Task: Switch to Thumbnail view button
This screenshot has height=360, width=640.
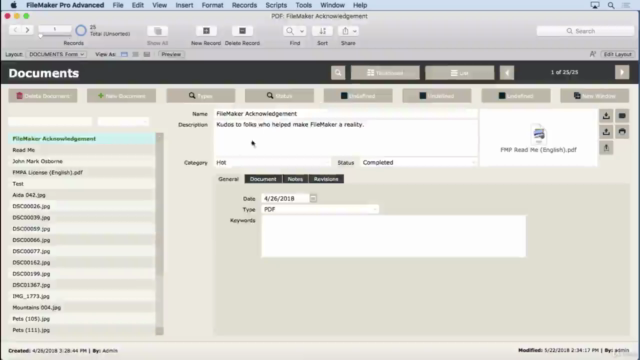Action: click(x=385, y=73)
